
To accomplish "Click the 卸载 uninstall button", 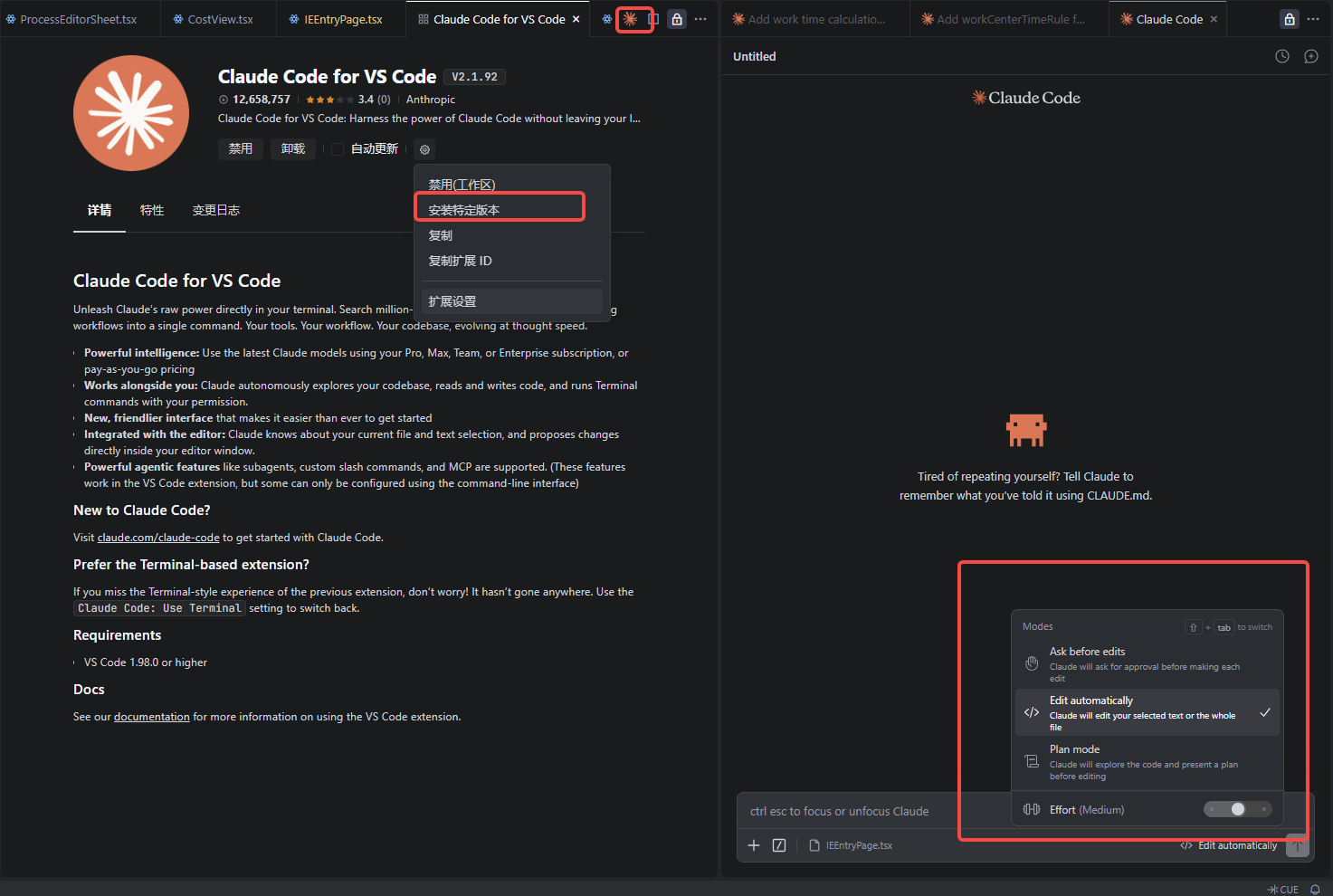I will (293, 149).
